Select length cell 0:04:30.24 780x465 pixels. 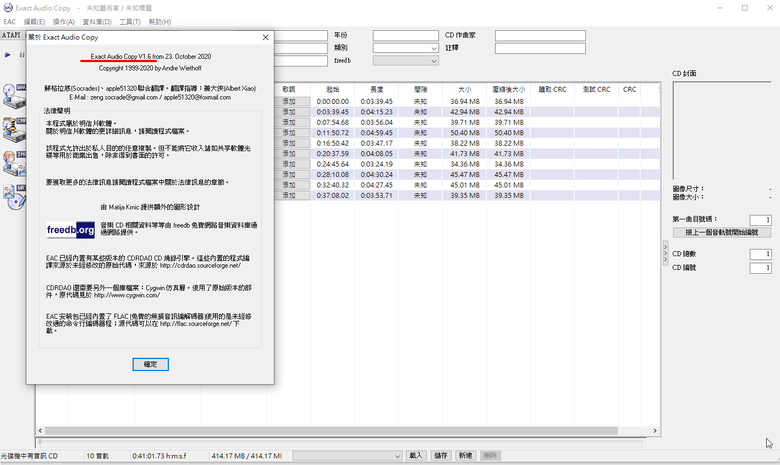coord(377,175)
